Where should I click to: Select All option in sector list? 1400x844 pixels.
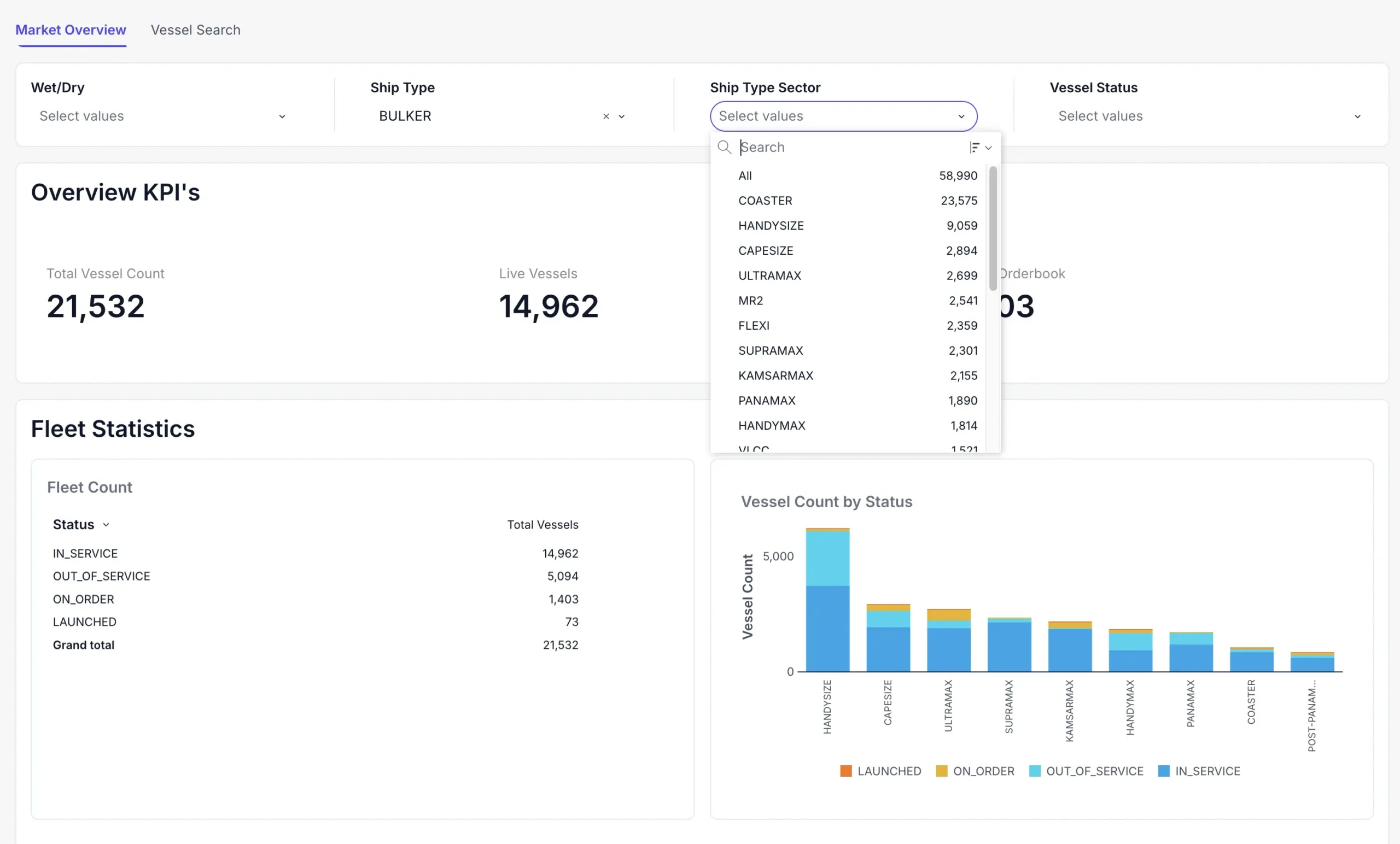[x=849, y=175]
